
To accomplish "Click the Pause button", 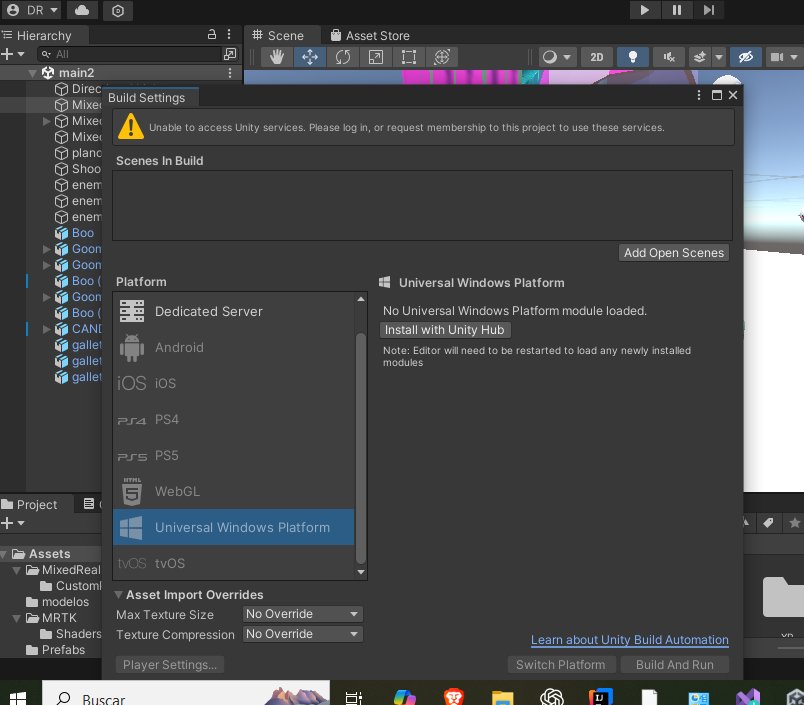I will [x=677, y=10].
